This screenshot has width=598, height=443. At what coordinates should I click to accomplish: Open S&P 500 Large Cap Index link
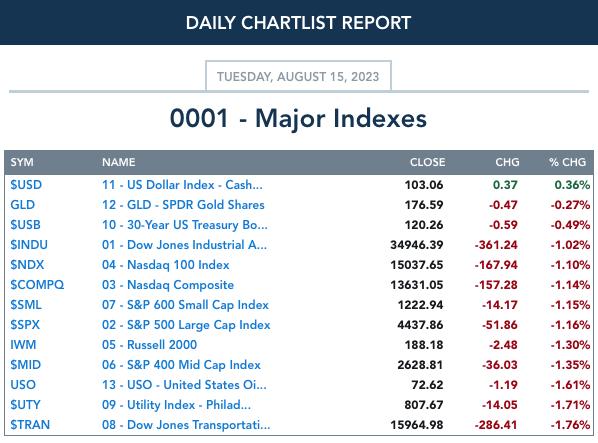[186, 325]
